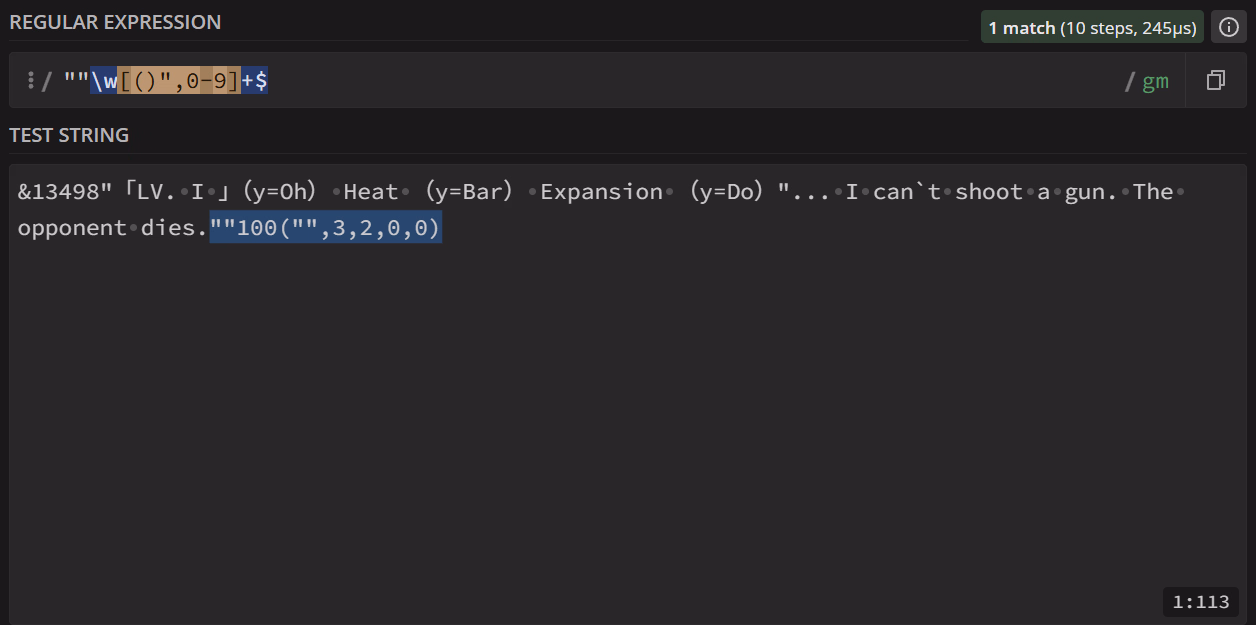Place cursor on the word opponent
Viewport: 1256px width, 625px height.
coord(72,228)
